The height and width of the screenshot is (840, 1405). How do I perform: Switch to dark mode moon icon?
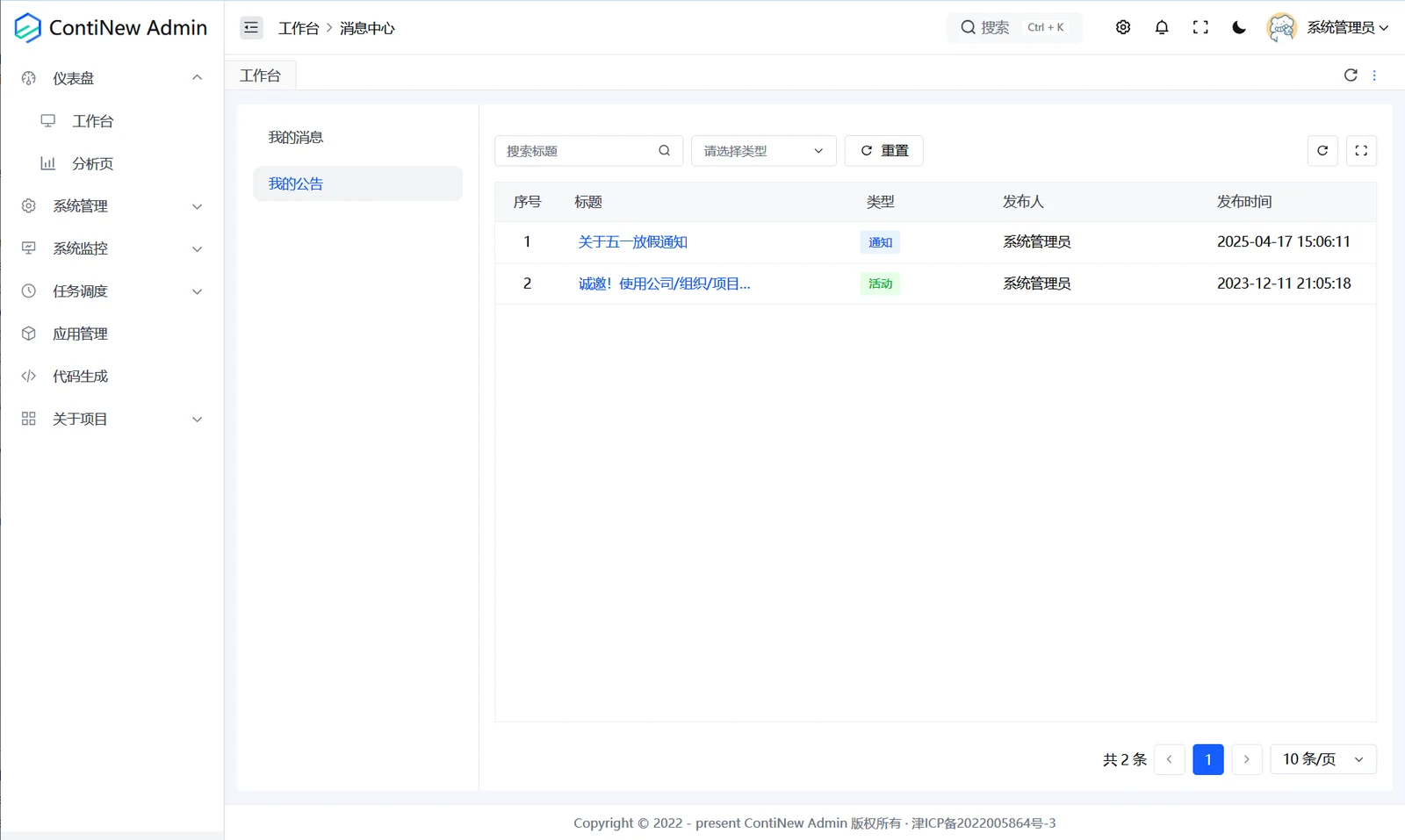(x=1239, y=27)
